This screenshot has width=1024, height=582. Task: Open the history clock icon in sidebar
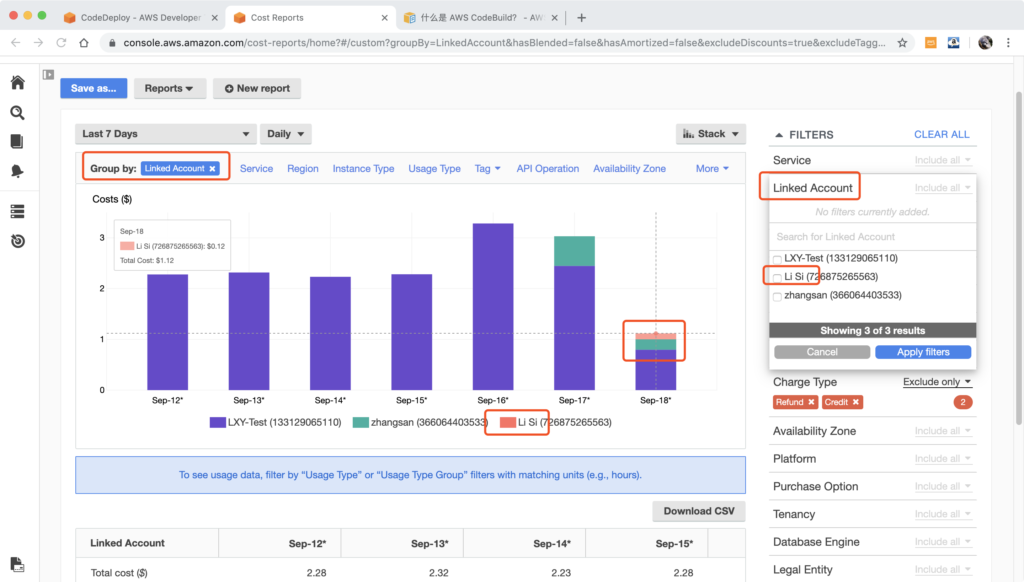coord(18,241)
